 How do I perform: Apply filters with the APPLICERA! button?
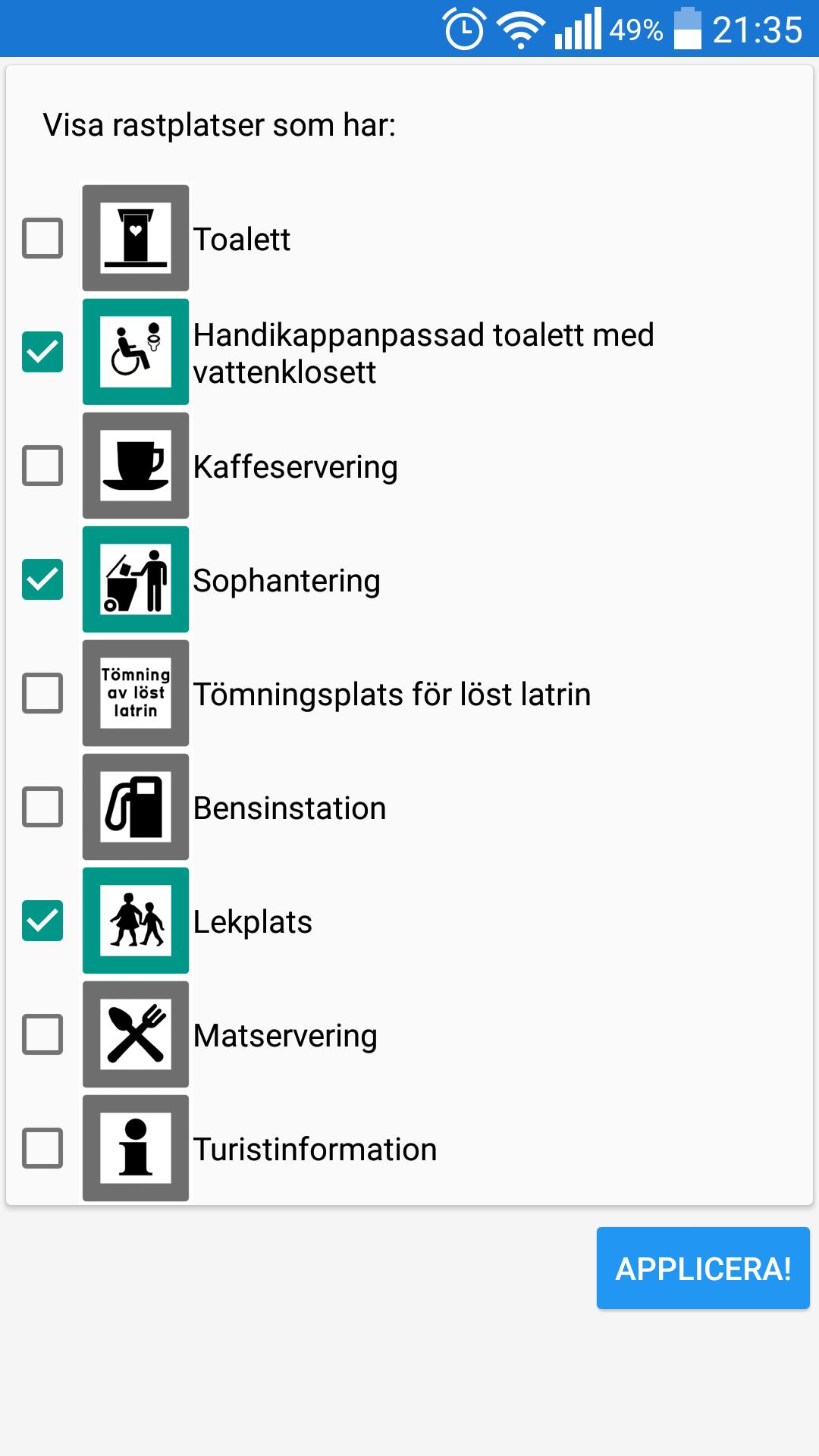click(x=703, y=1268)
